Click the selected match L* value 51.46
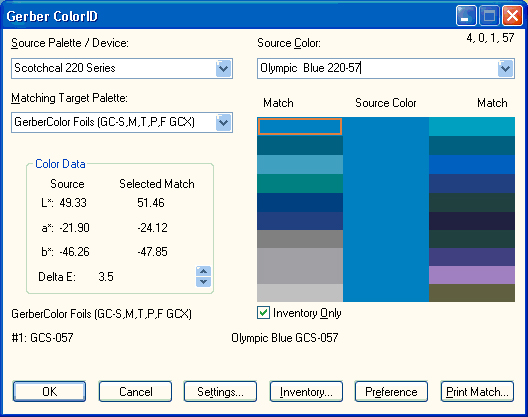 point(151,203)
